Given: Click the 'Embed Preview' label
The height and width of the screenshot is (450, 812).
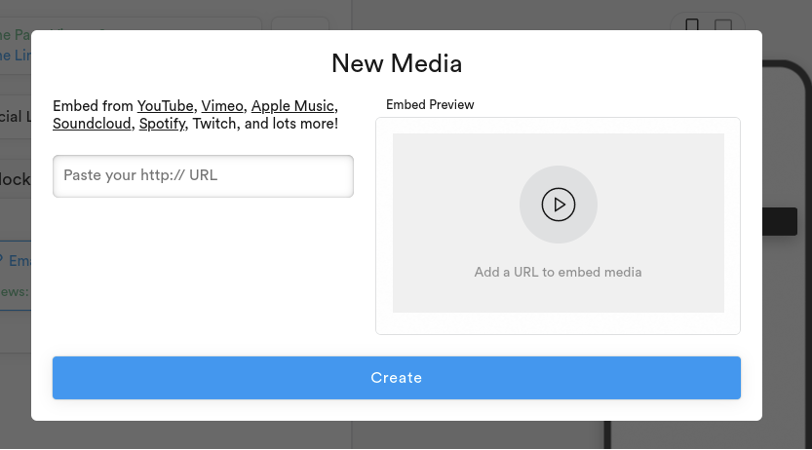Looking at the screenshot, I should [430, 105].
